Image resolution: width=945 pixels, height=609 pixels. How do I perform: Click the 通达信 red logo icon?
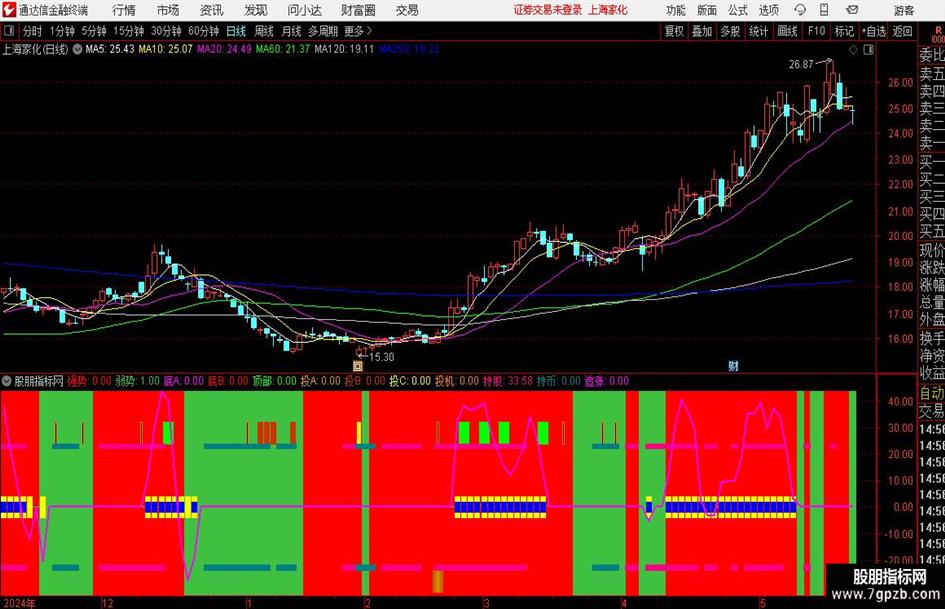[9, 10]
